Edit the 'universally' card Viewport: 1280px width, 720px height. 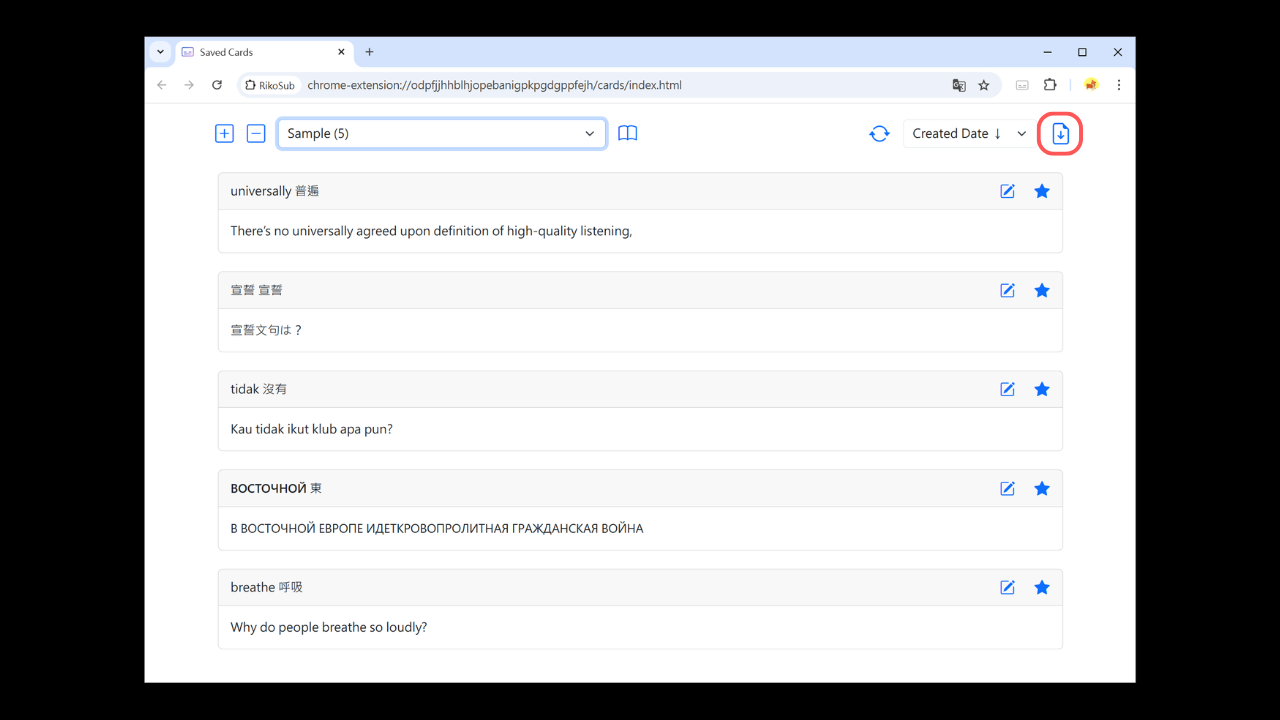[x=1008, y=191]
